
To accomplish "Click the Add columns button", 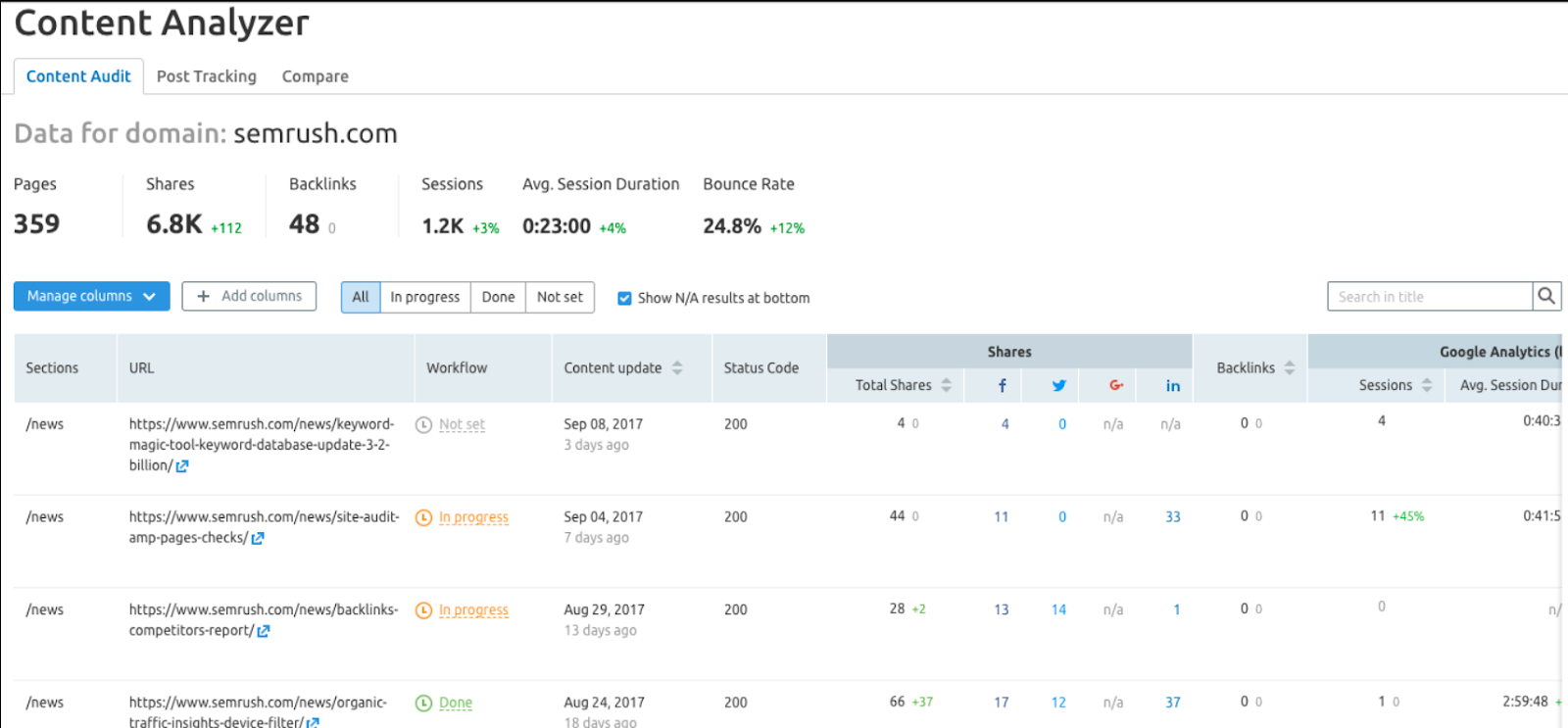I will [x=249, y=296].
